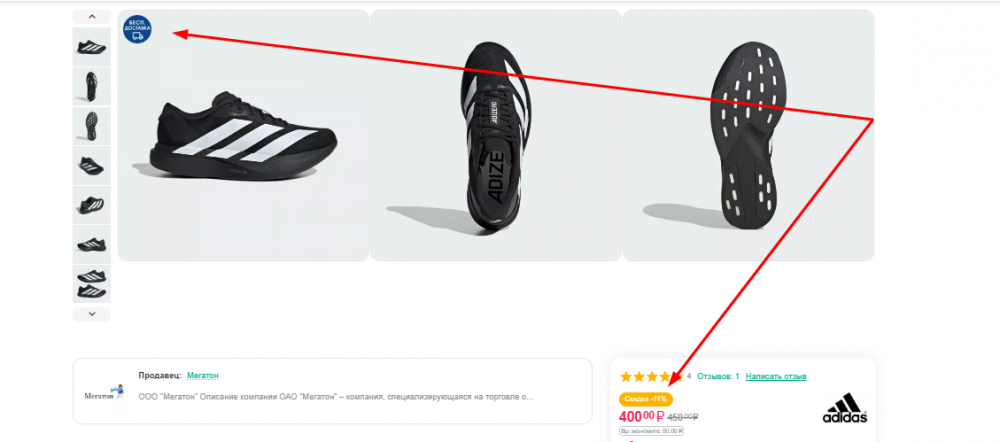Click the Мегатон seller logo

tap(104, 393)
